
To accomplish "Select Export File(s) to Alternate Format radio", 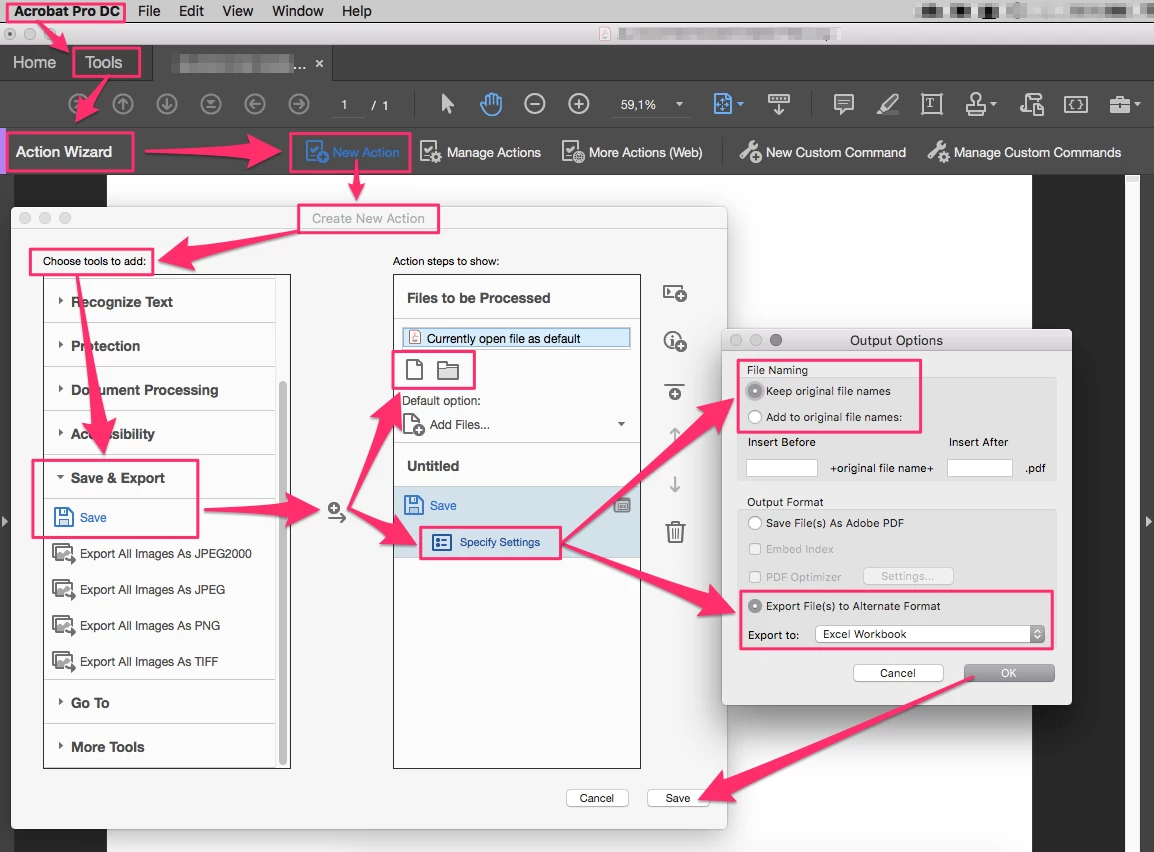I will click(x=754, y=606).
